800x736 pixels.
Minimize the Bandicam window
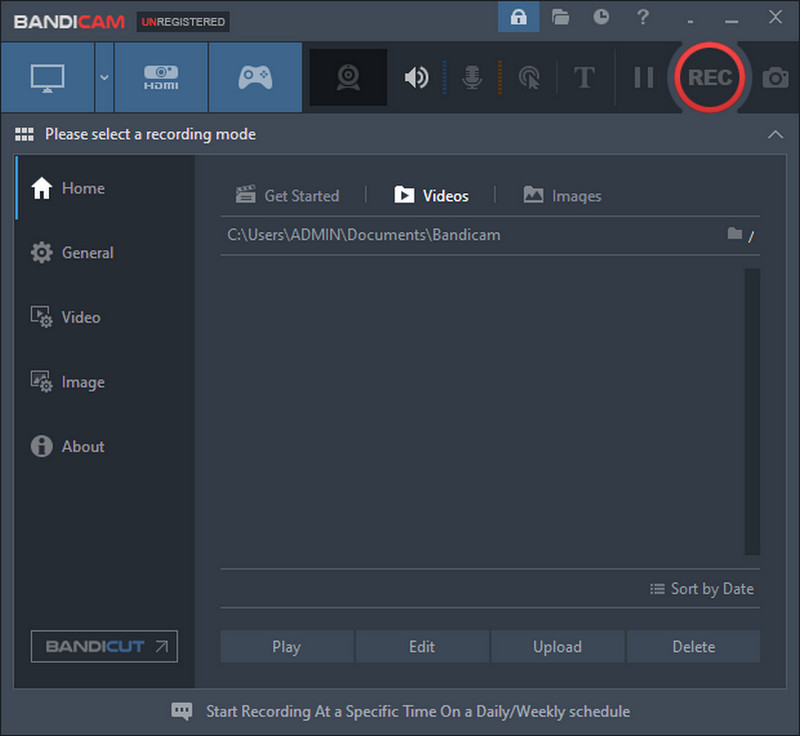(732, 21)
